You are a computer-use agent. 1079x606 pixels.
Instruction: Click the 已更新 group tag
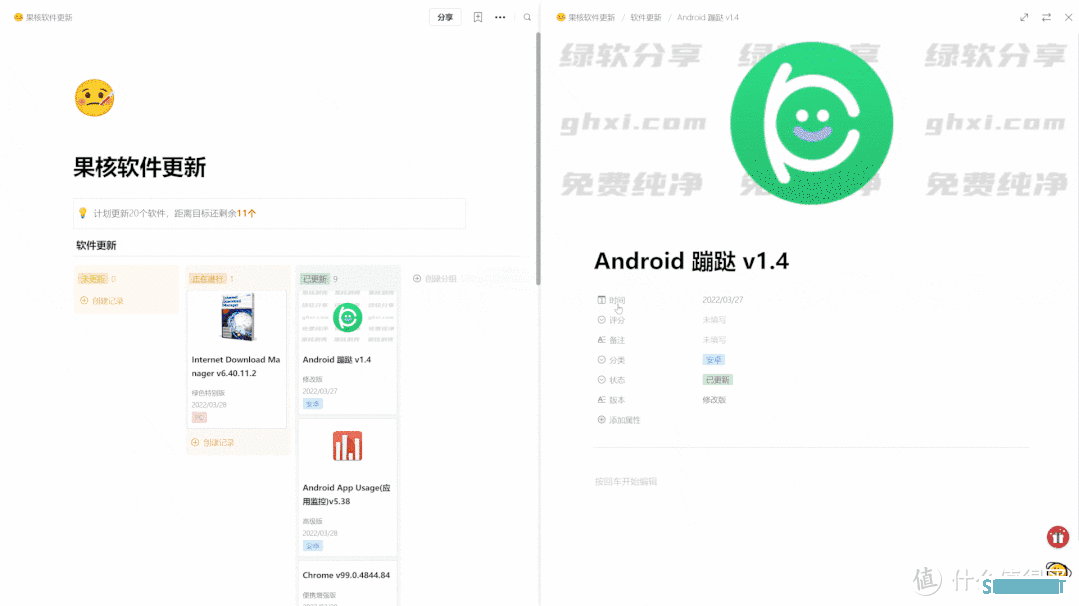coord(315,279)
